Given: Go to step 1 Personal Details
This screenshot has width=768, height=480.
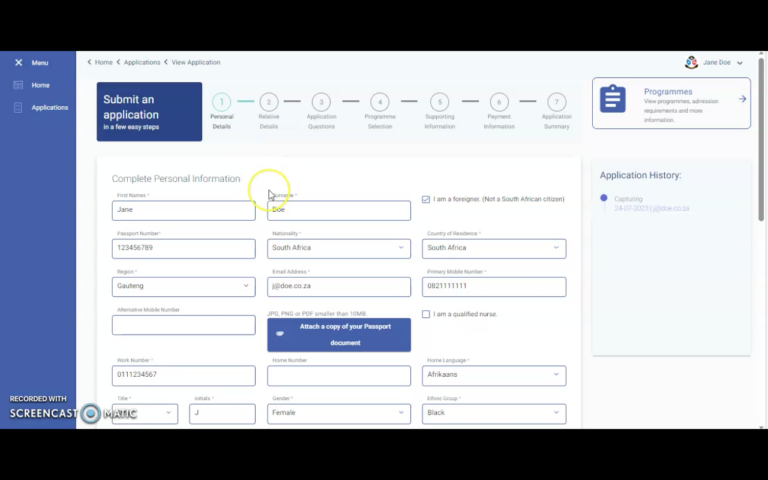Looking at the screenshot, I should [x=221, y=102].
